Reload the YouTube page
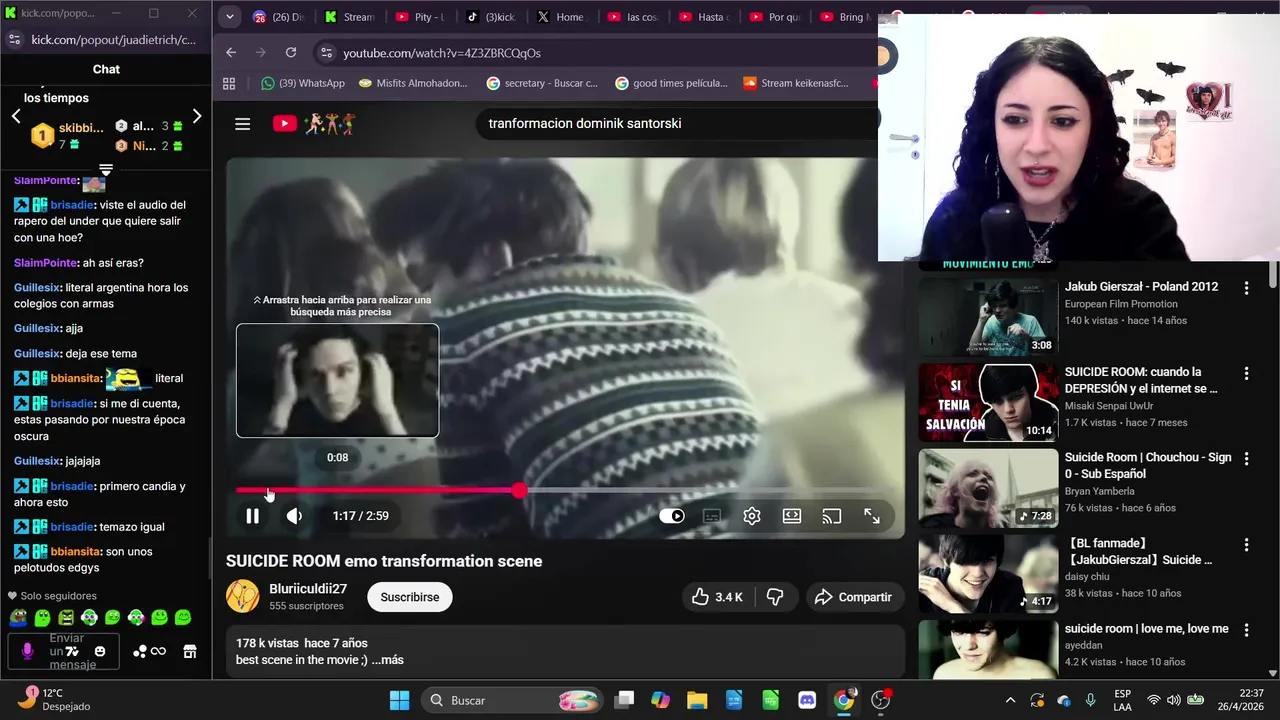 [291, 53]
